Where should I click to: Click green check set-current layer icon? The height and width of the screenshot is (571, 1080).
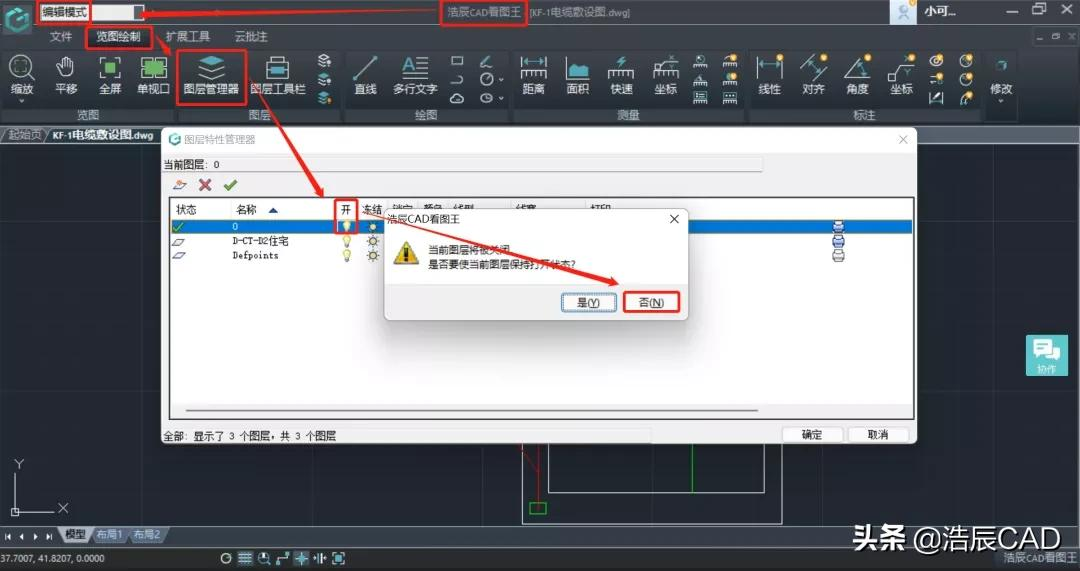click(x=230, y=185)
